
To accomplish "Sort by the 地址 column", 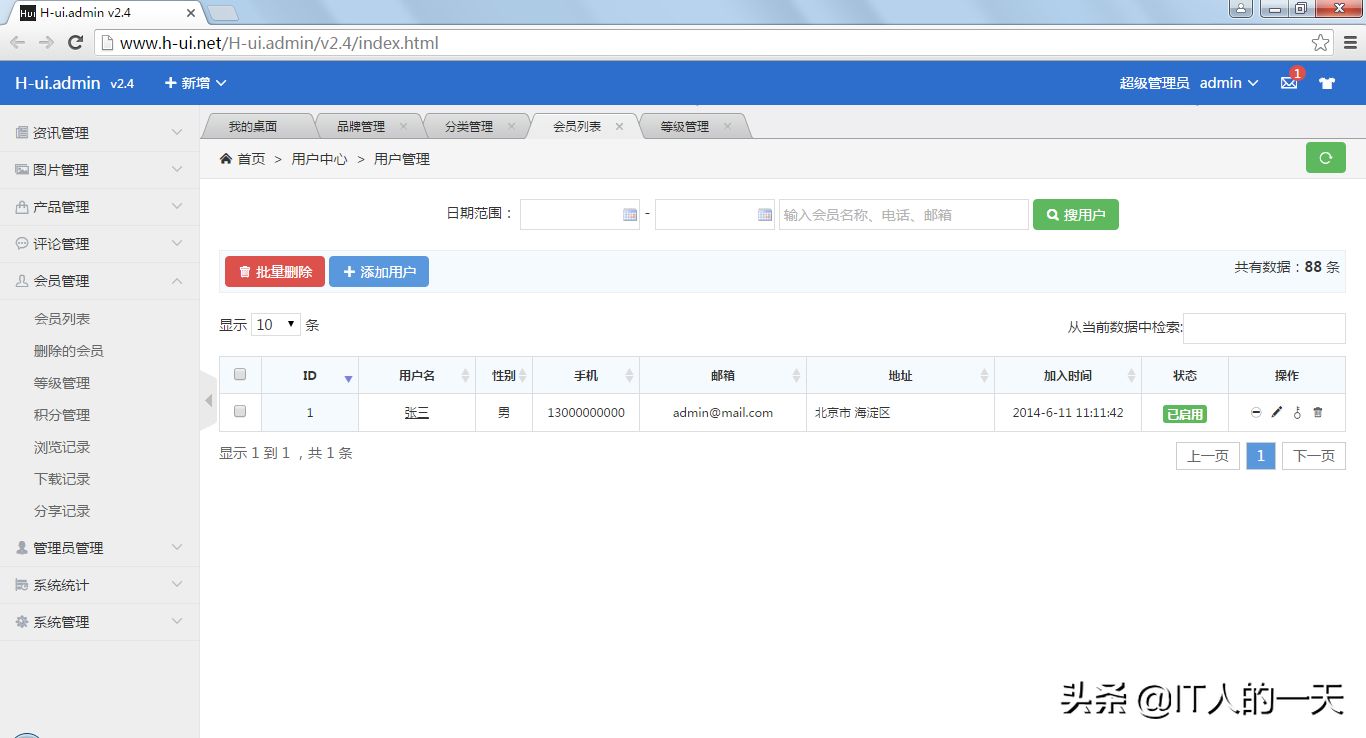I will point(900,375).
